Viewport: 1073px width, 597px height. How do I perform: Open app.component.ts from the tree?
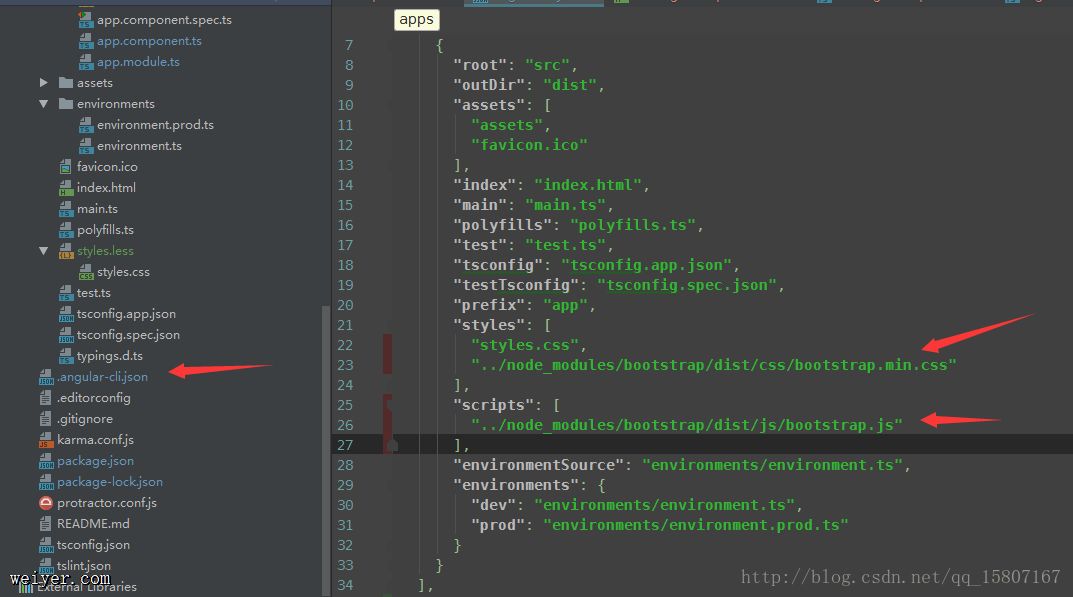(149, 41)
